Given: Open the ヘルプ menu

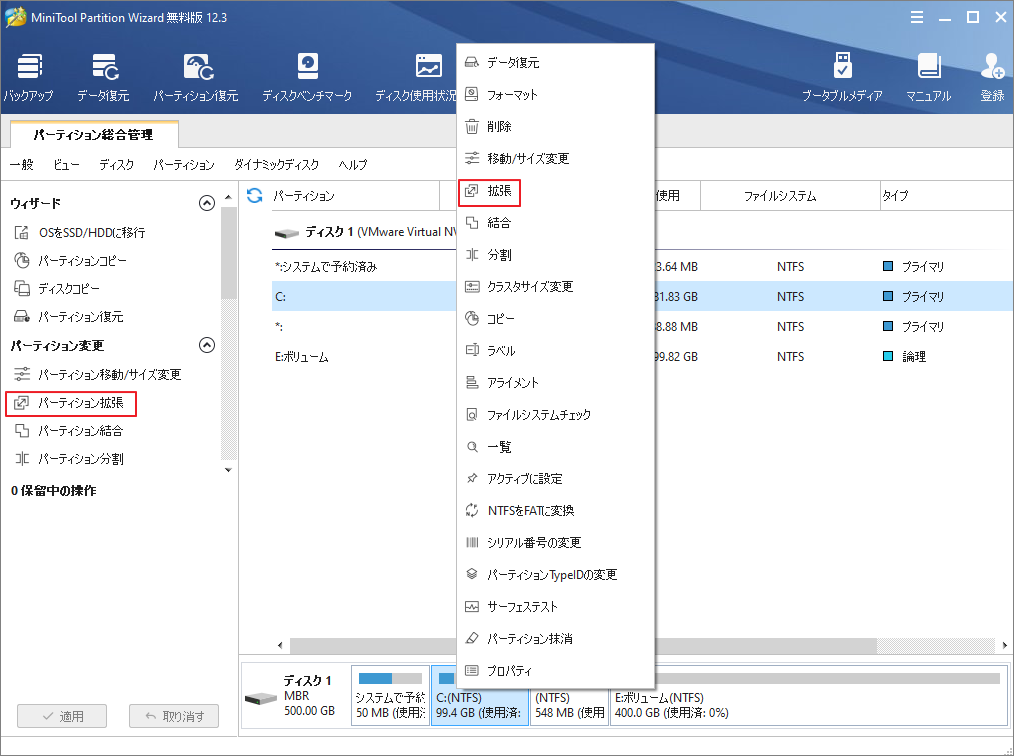Looking at the screenshot, I should pos(352,164).
